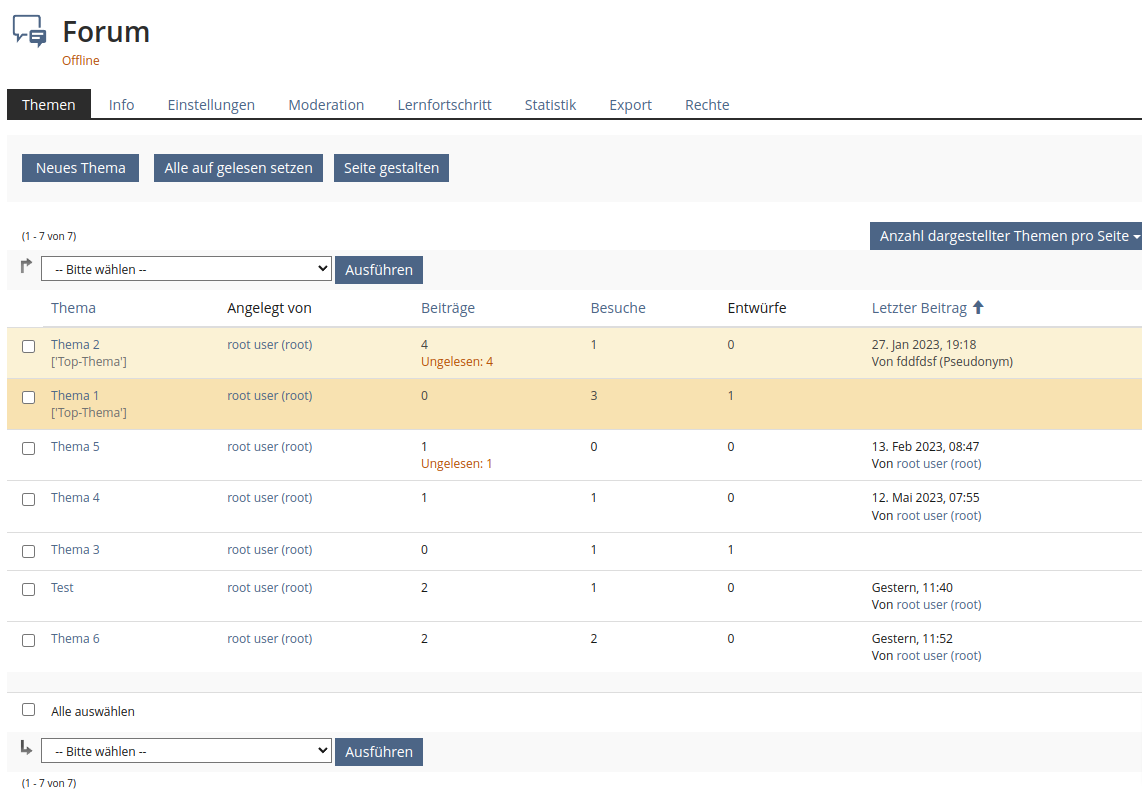Check the Alle auswählen checkbox
Screen dimensions: 1142x803
29,710
